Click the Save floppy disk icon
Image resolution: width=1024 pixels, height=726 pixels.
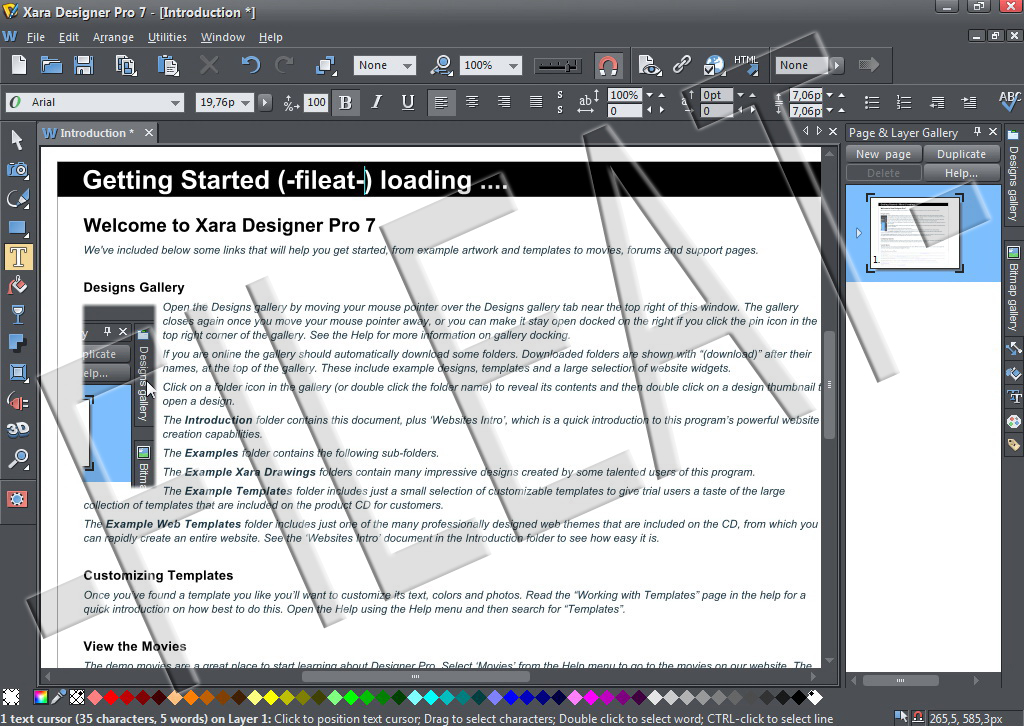click(84, 65)
